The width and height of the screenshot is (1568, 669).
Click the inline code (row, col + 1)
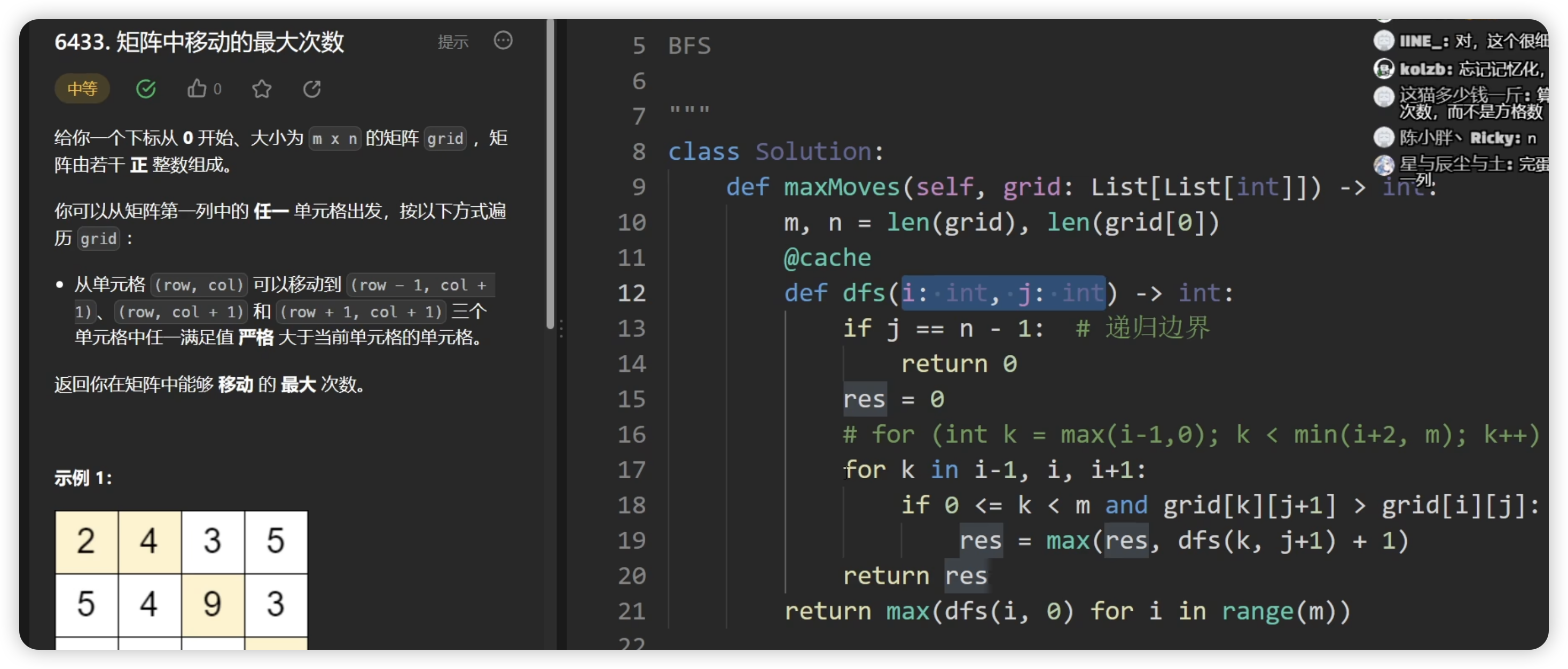point(181,313)
